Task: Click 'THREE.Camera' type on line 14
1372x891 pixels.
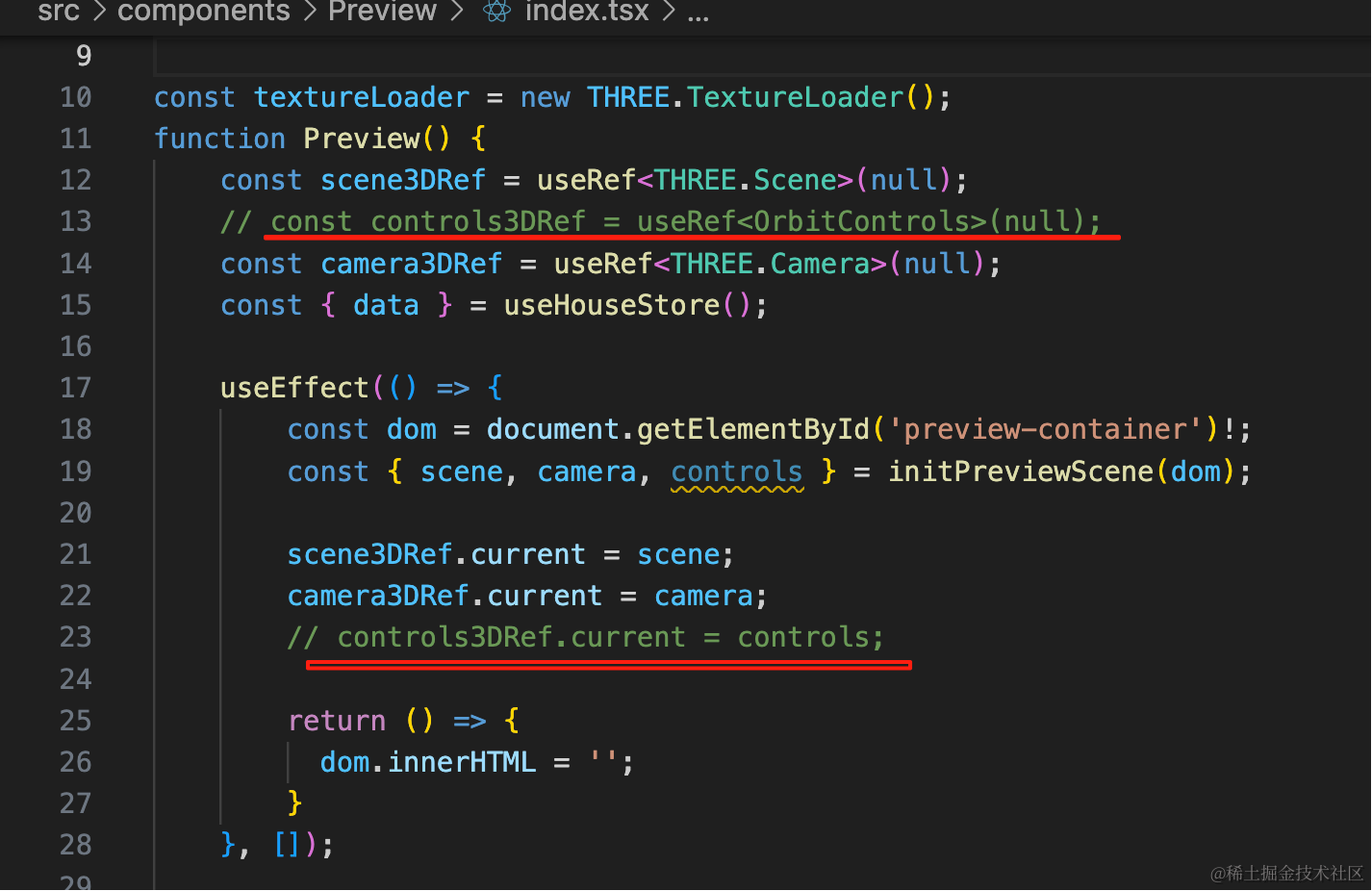Action: click(771, 264)
